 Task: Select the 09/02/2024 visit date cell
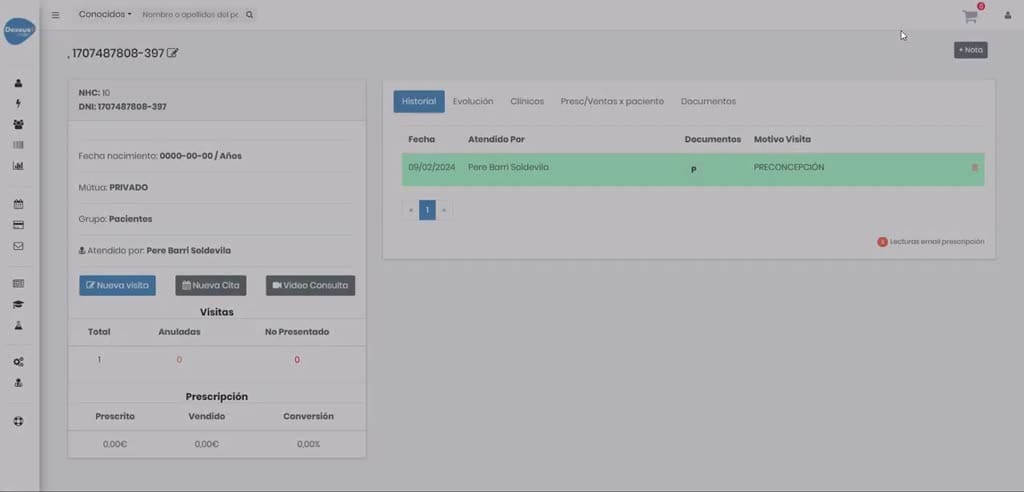point(432,167)
